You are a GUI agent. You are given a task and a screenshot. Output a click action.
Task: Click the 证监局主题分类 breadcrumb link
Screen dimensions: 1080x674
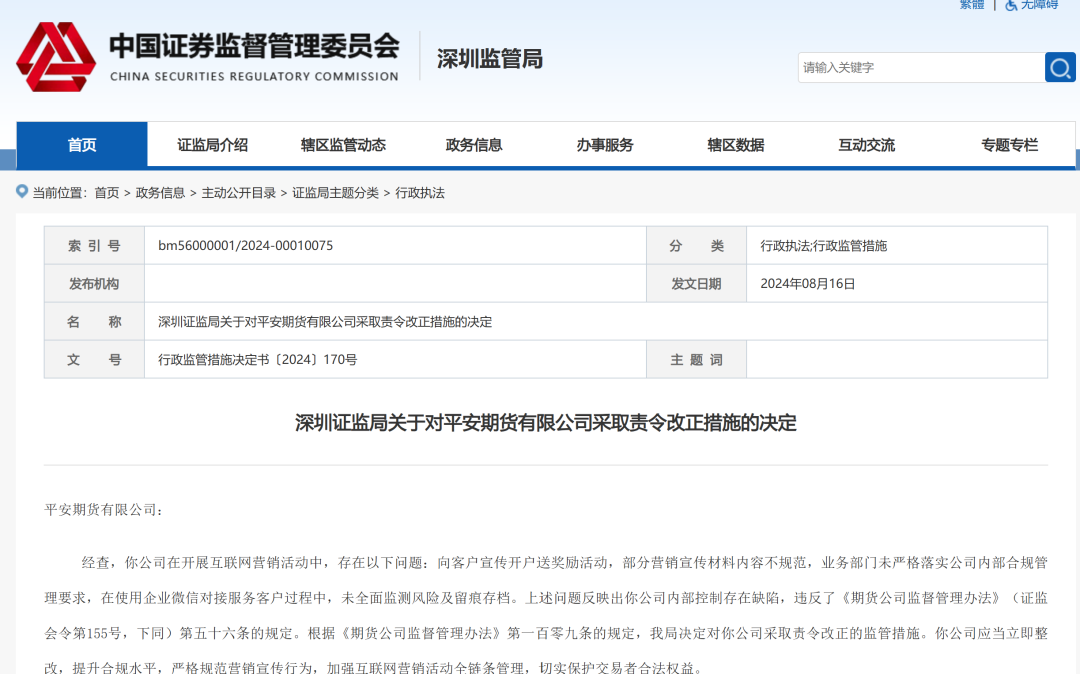point(335,193)
